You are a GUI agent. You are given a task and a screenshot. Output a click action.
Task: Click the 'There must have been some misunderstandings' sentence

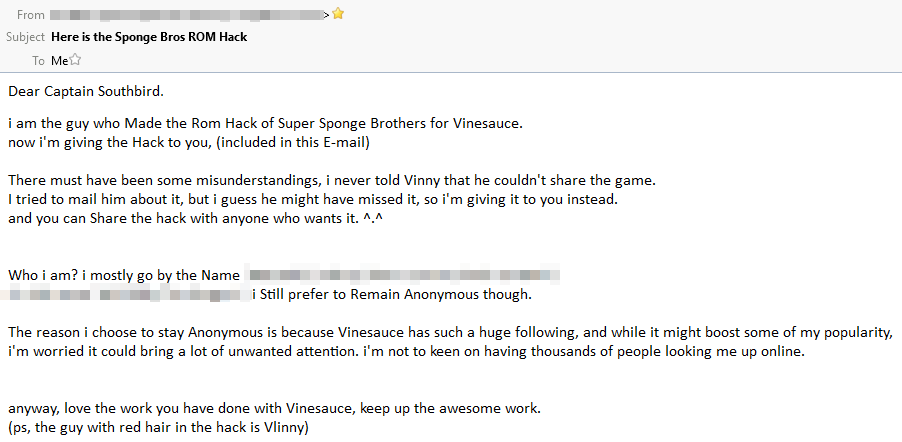[332, 180]
